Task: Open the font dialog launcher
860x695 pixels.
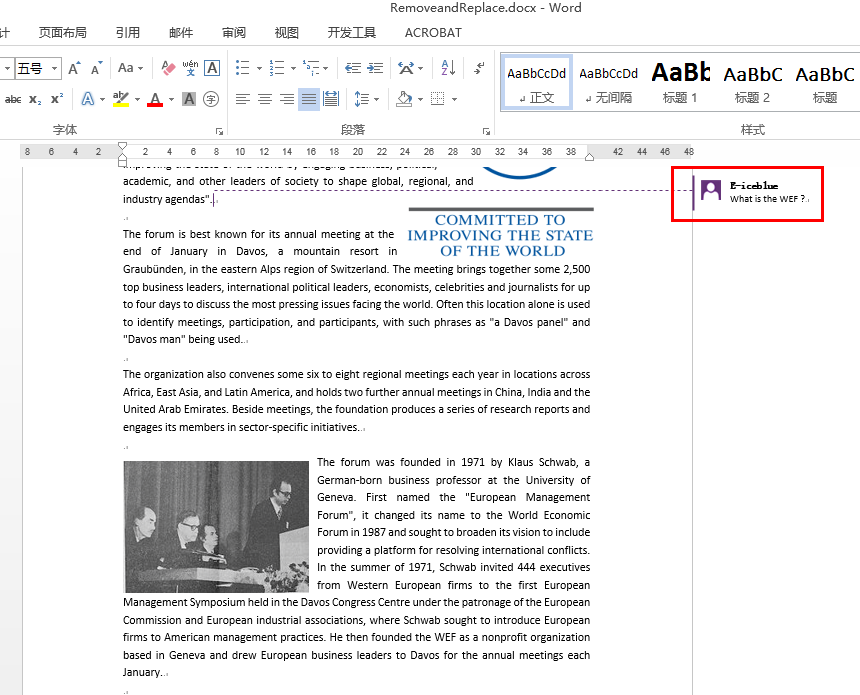Action: (x=219, y=131)
